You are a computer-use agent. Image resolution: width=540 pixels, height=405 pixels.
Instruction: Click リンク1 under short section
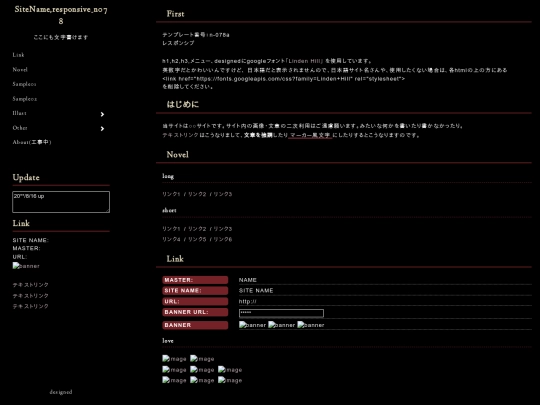171,229
